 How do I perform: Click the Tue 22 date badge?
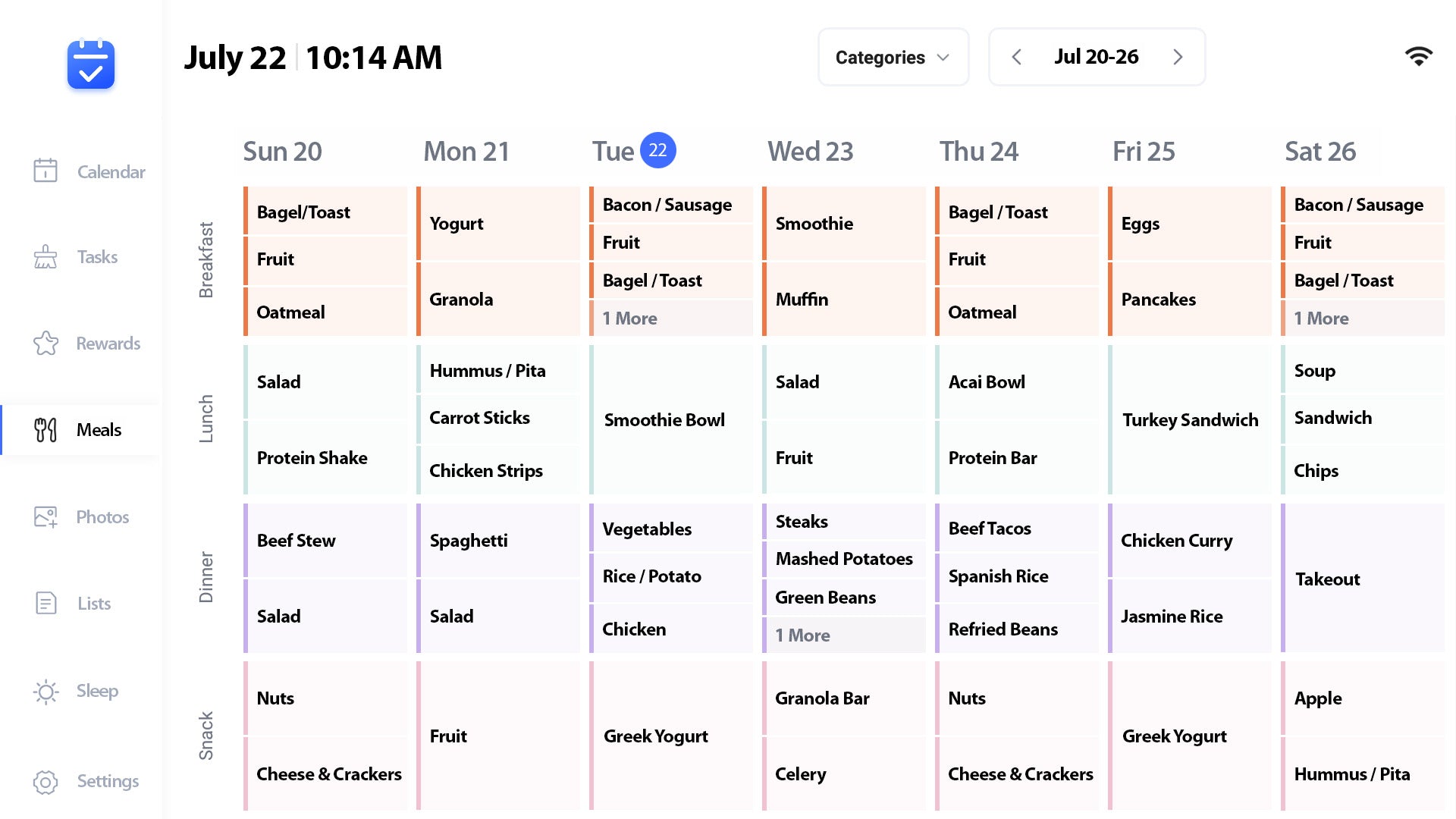tap(657, 150)
